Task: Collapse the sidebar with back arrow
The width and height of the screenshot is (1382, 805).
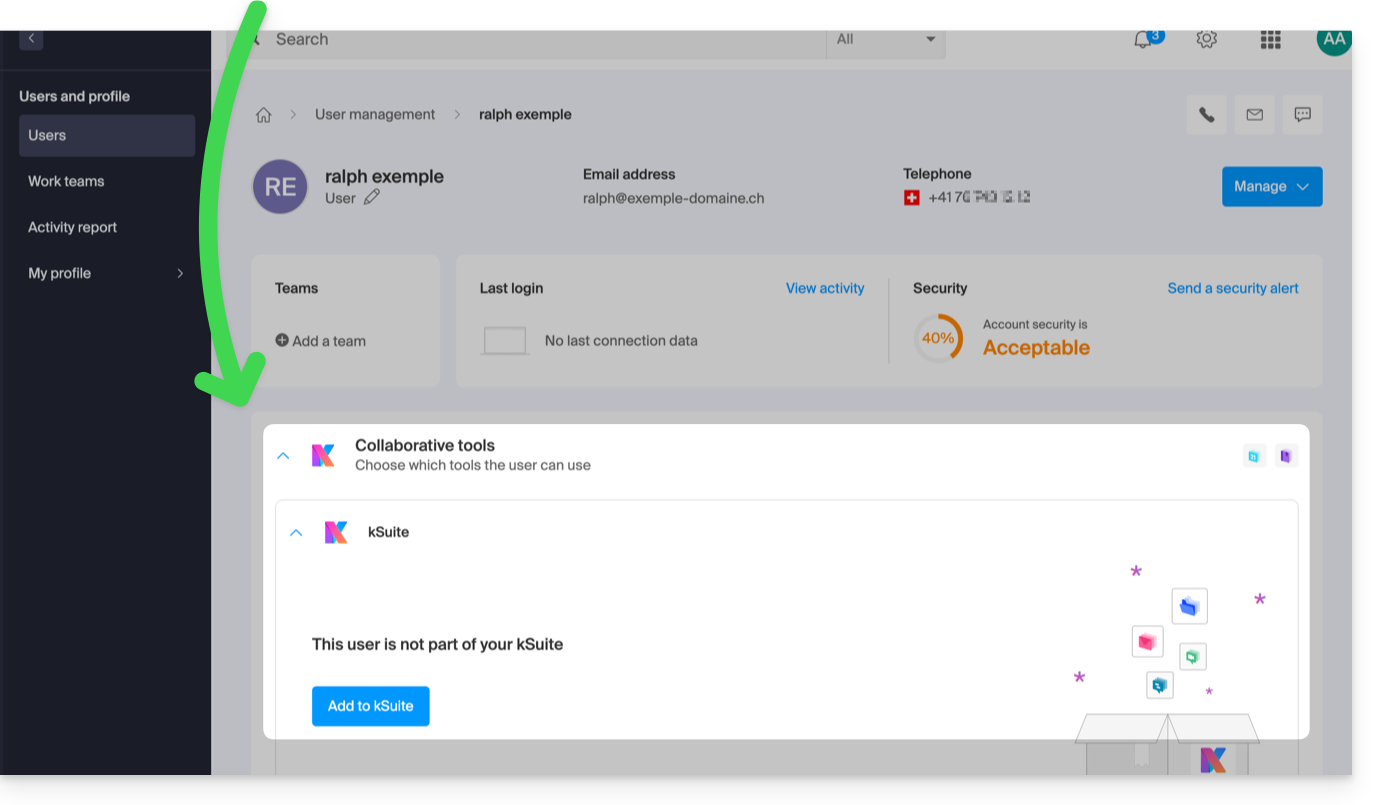Action: [31, 39]
